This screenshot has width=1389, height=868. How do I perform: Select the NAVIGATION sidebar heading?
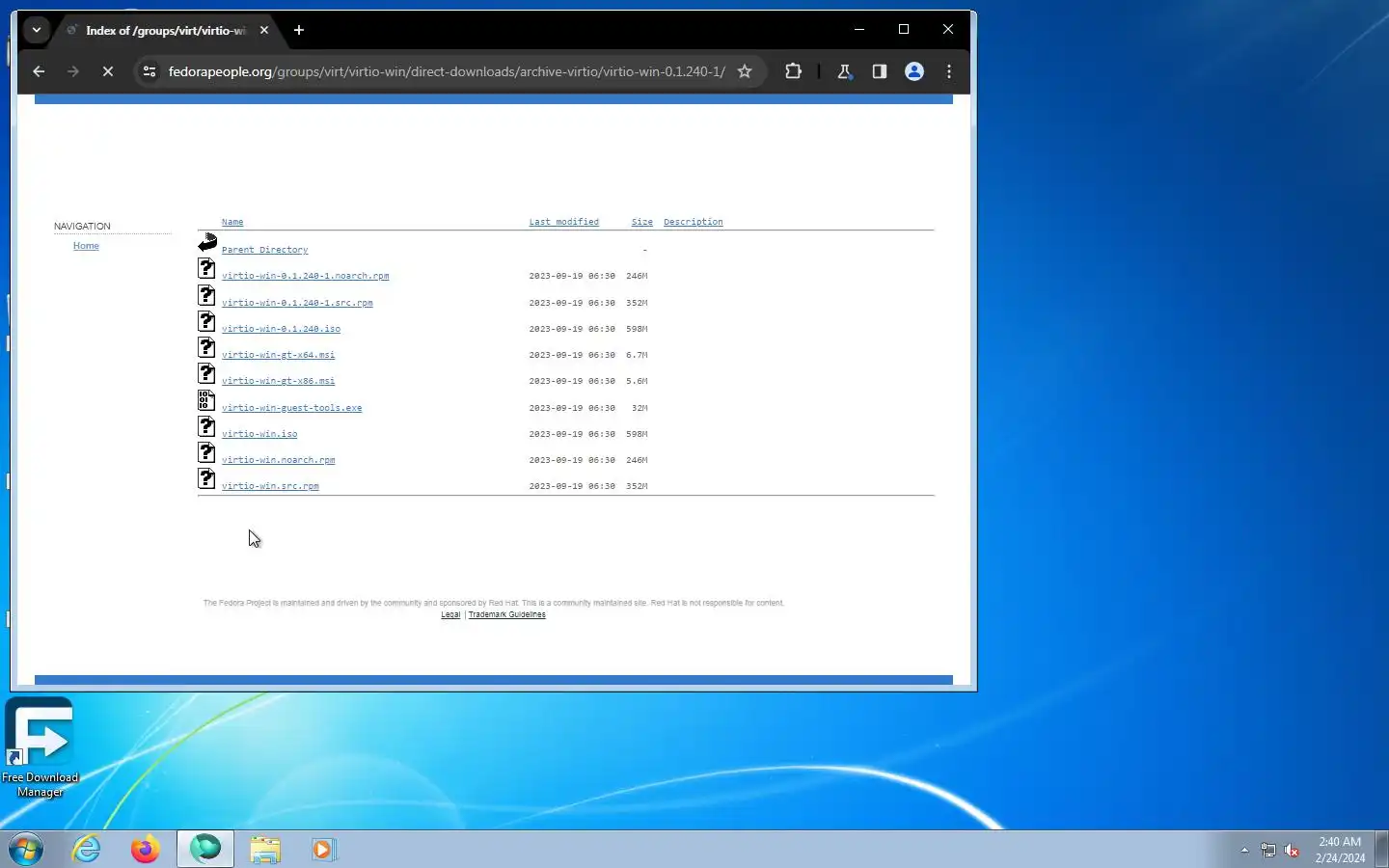click(x=82, y=227)
